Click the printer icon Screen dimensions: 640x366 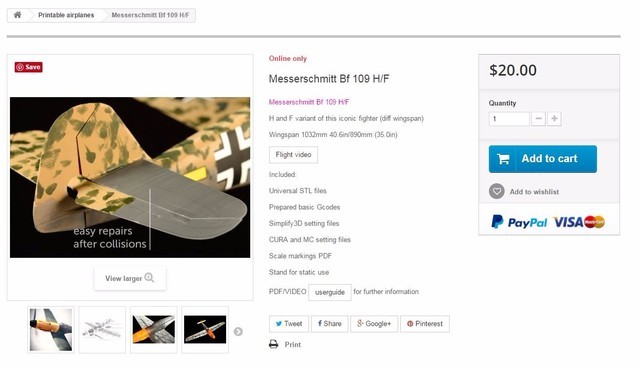tap(273, 344)
